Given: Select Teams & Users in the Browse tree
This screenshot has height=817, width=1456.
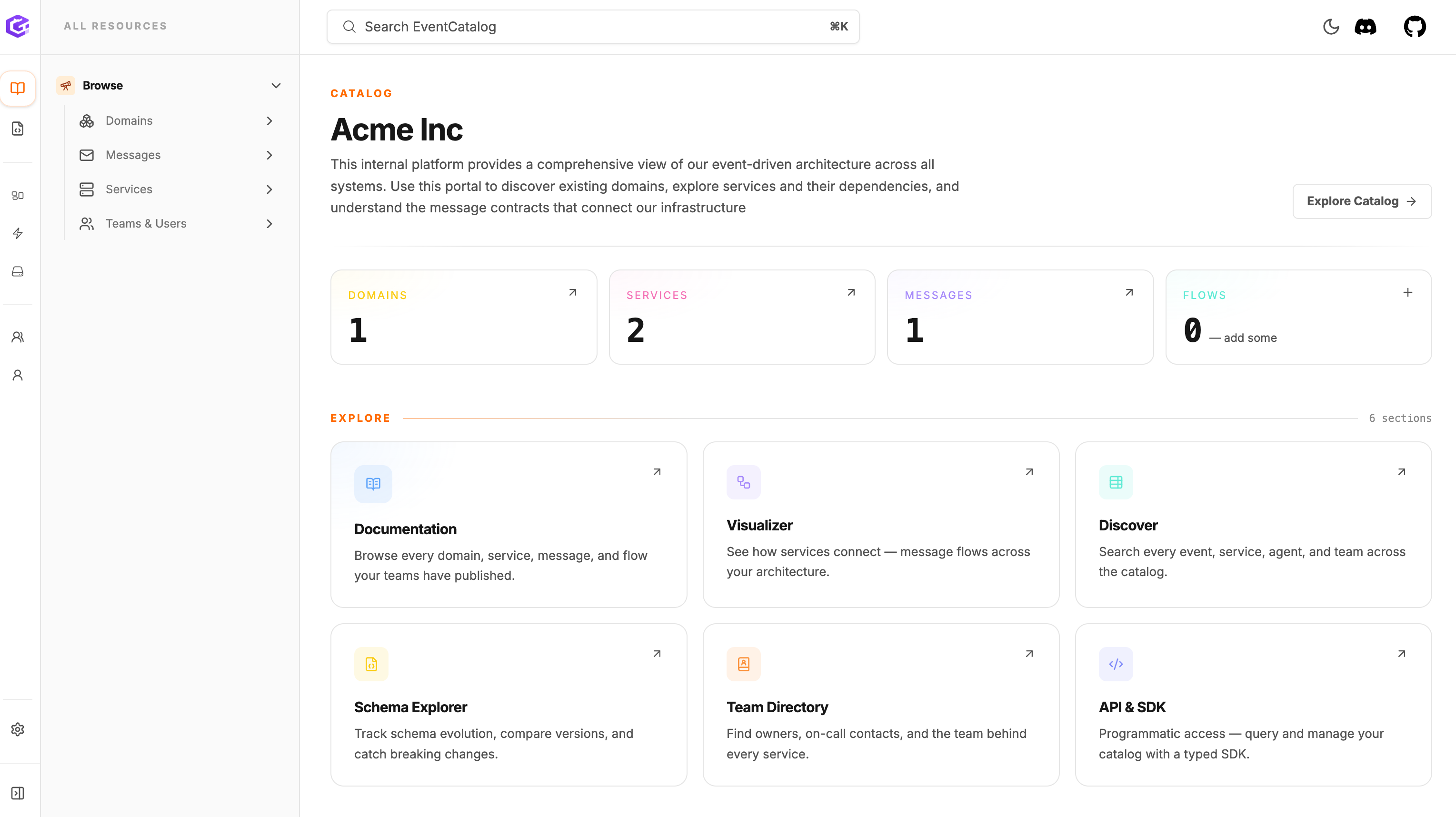Looking at the screenshot, I should coord(146,224).
